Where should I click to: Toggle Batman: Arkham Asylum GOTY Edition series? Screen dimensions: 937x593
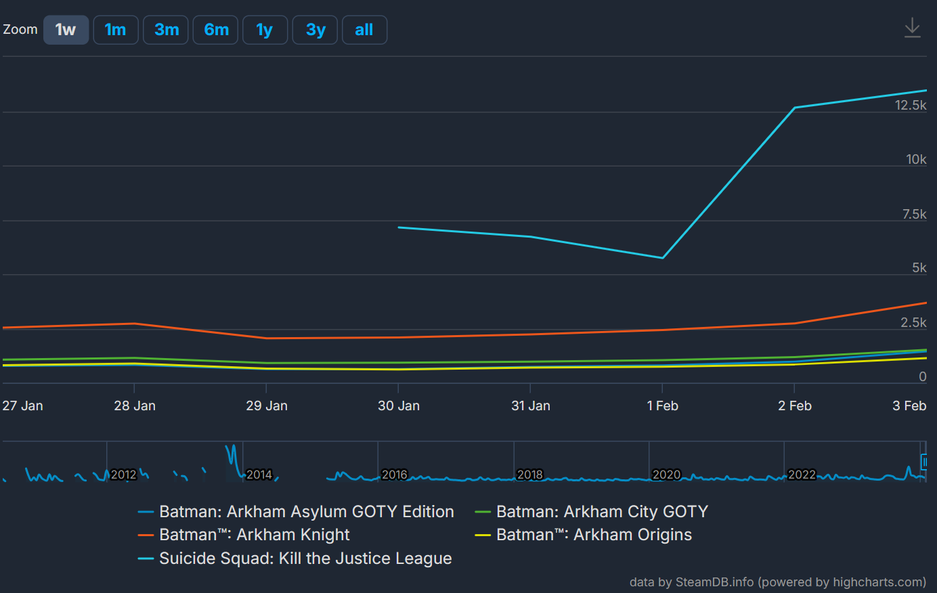306,512
